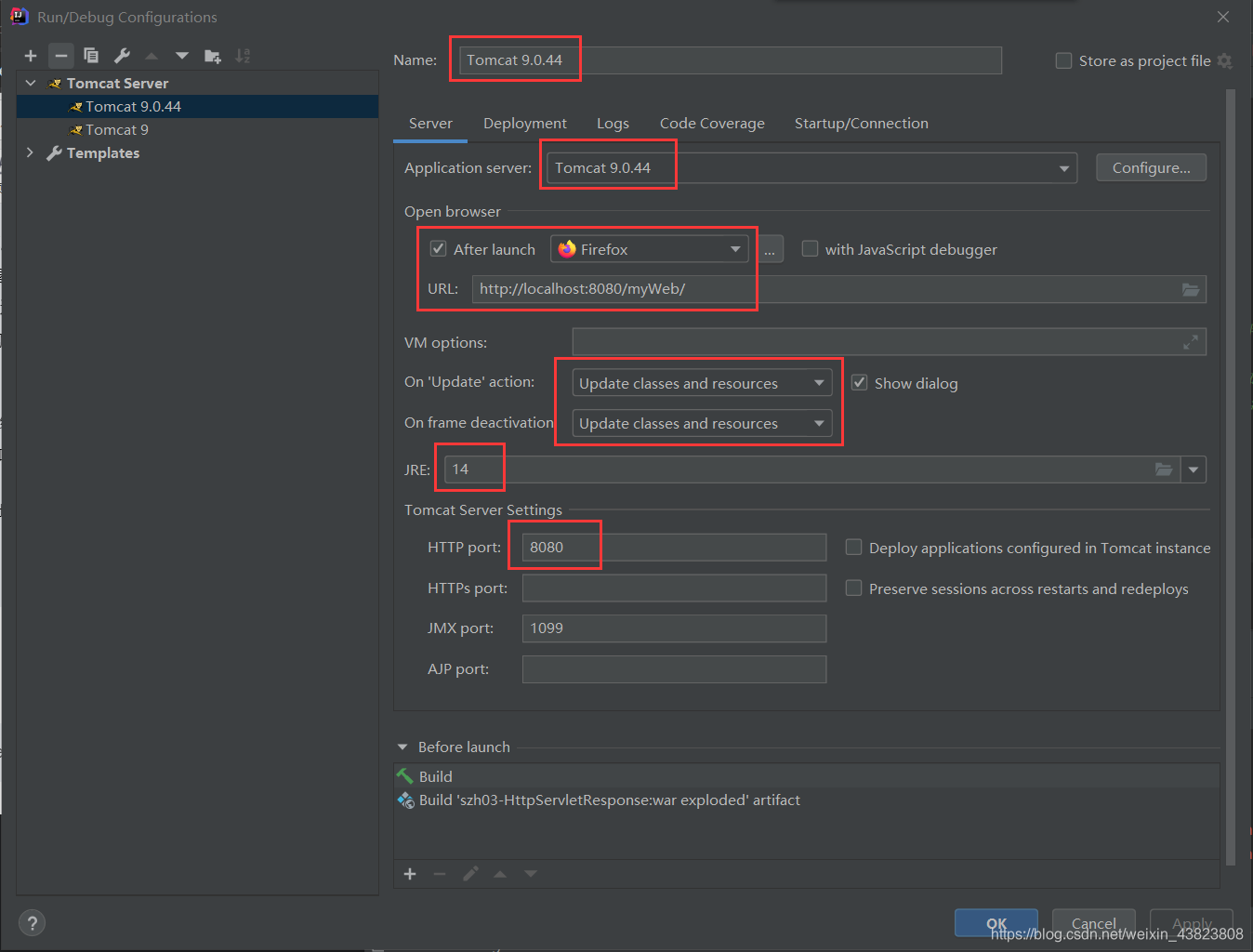Enable with JavaScript debugger checkbox
This screenshot has width=1253, height=952.
point(810,249)
